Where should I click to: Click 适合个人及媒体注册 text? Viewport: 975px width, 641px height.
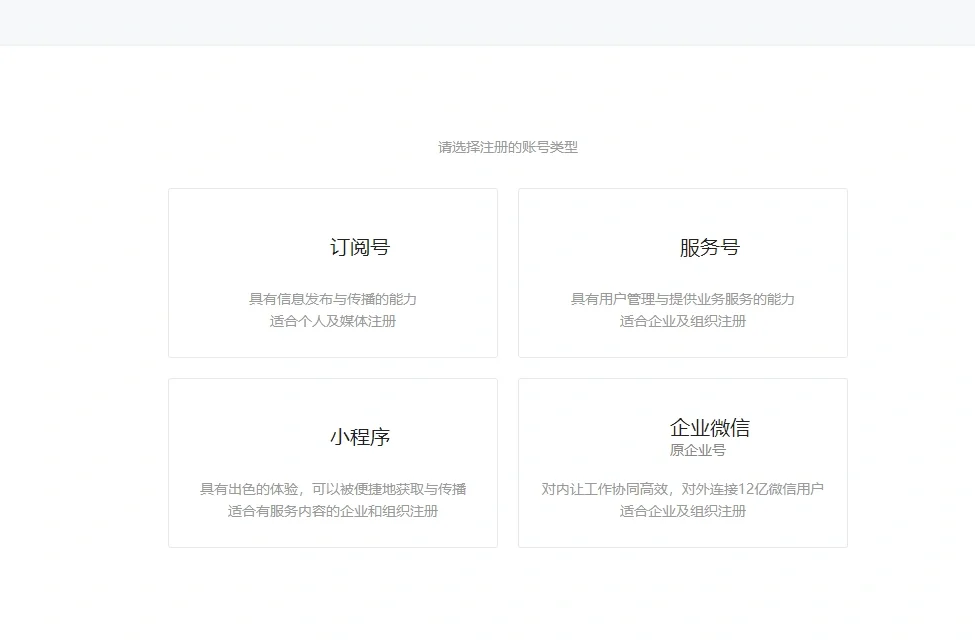click(332, 321)
